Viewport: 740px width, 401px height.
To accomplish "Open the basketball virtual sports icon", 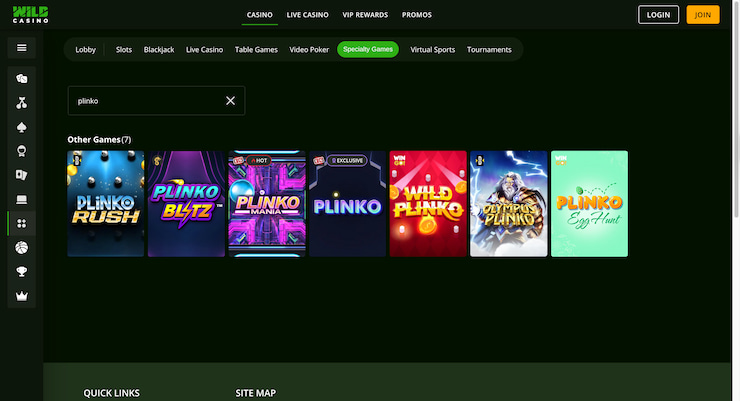I will pyautogui.click(x=21, y=248).
